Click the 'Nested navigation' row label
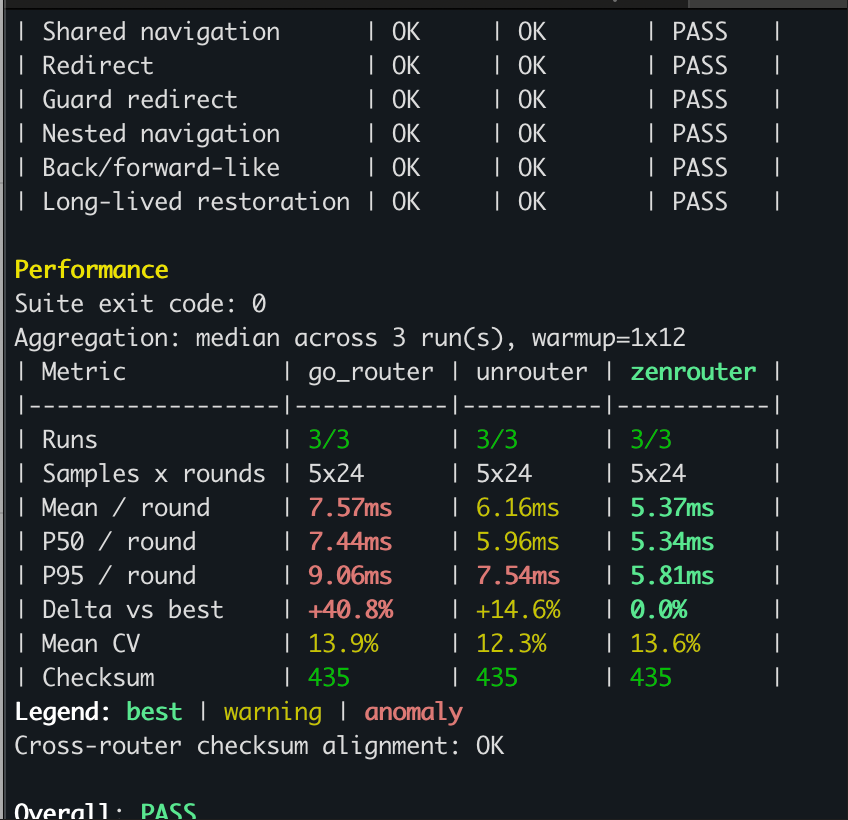 pyautogui.click(x=161, y=134)
